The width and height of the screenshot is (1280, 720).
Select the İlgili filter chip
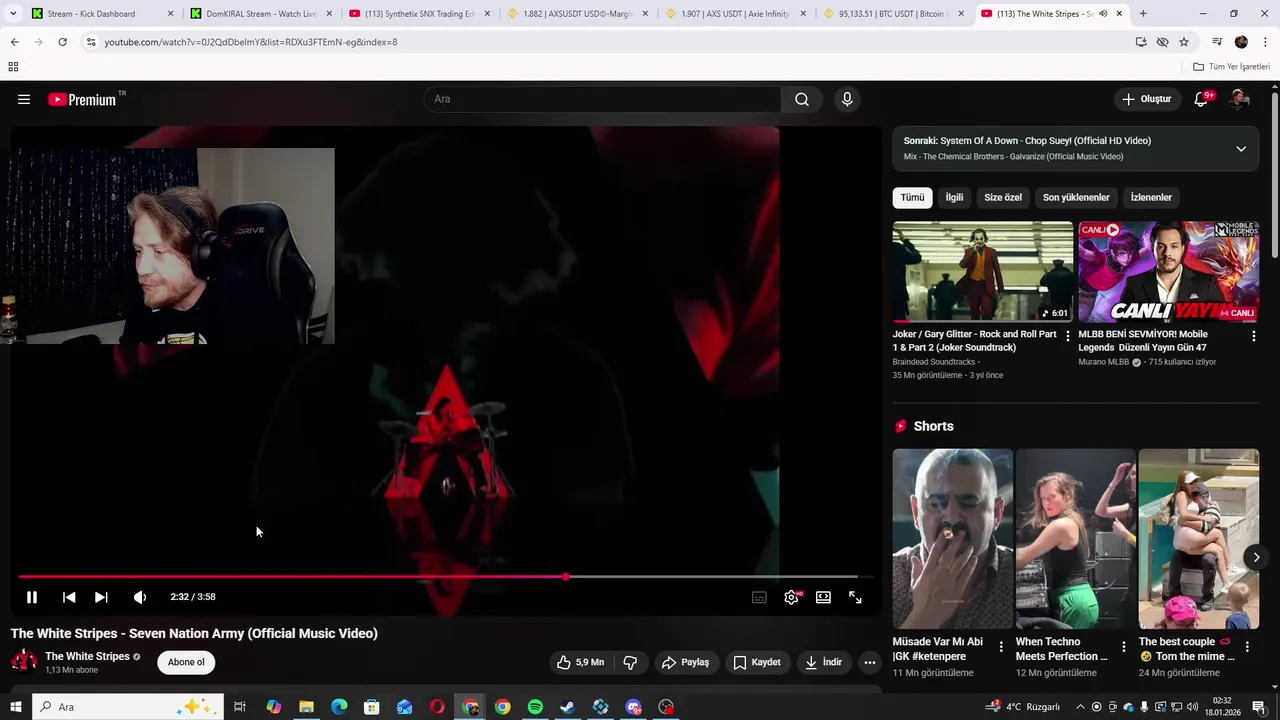[955, 197]
